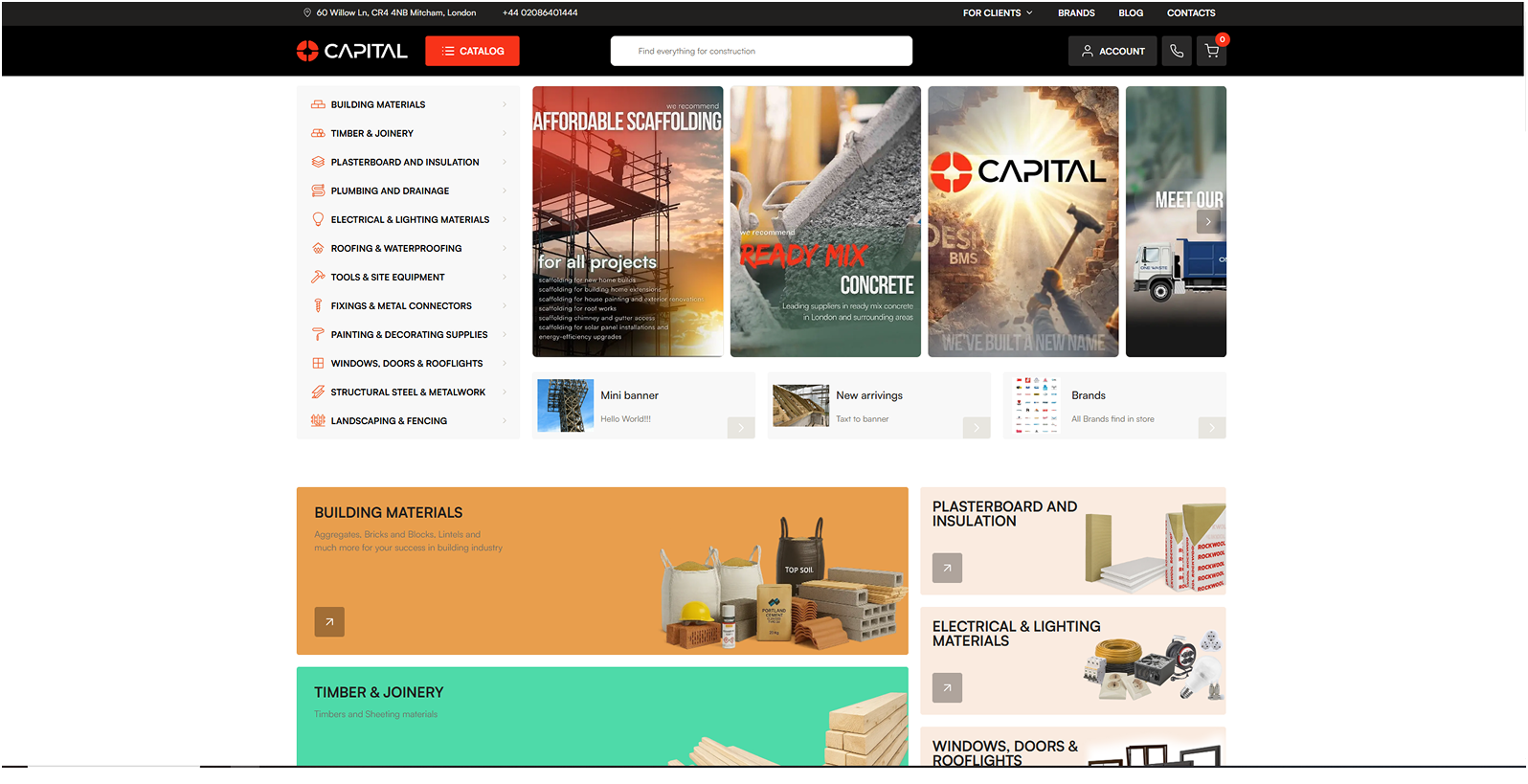Click the Capital logo in the header
This screenshot has width=1528, height=784.
[x=351, y=51]
